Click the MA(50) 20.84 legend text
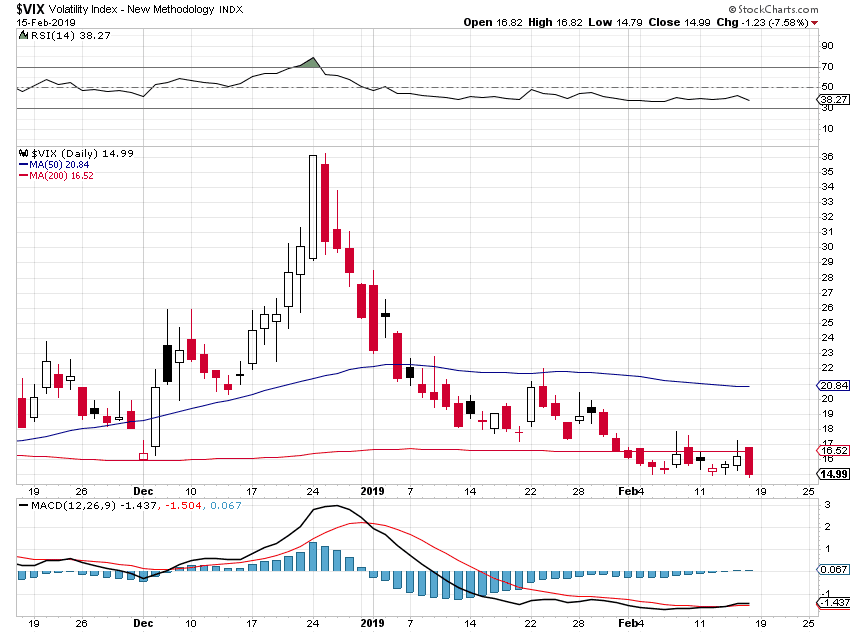This screenshot has width=850, height=633. (59, 165)
